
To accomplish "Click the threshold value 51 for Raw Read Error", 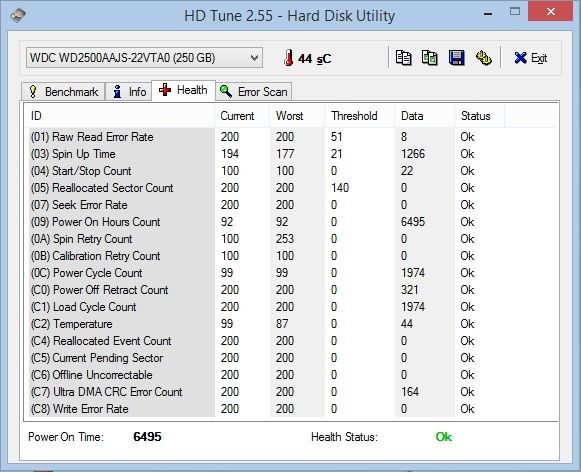I will (x=336, y=137).
